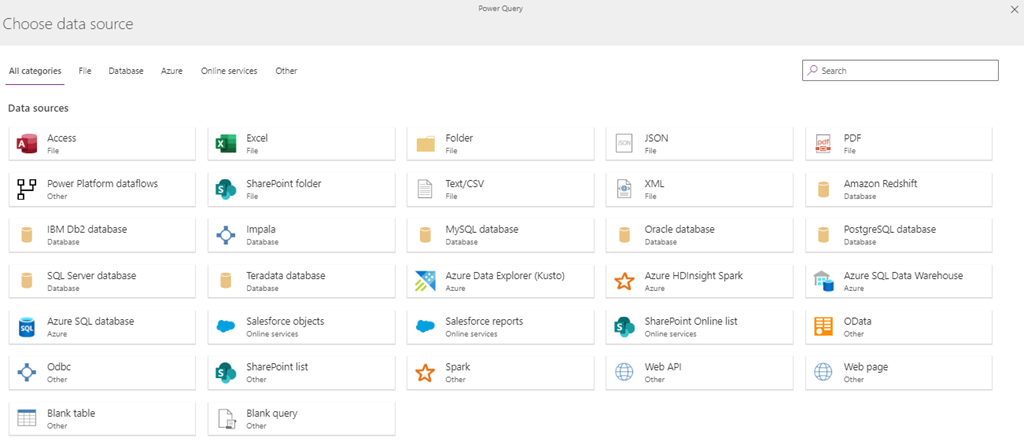The image size is (1024, 445).
Task: Click the Access database icon
Action: point(27,144)
